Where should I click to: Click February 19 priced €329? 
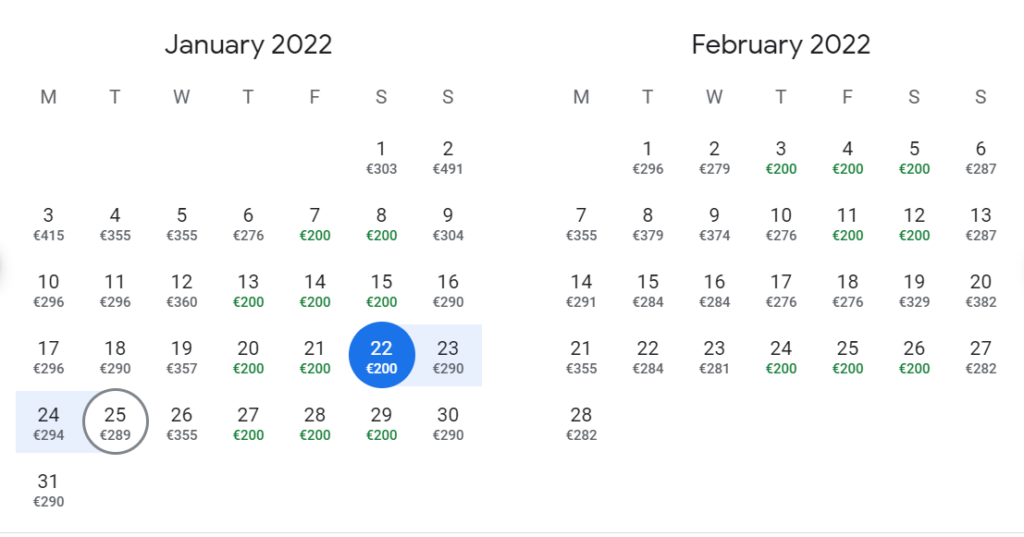pyautogui.click(x=914, y=290)
